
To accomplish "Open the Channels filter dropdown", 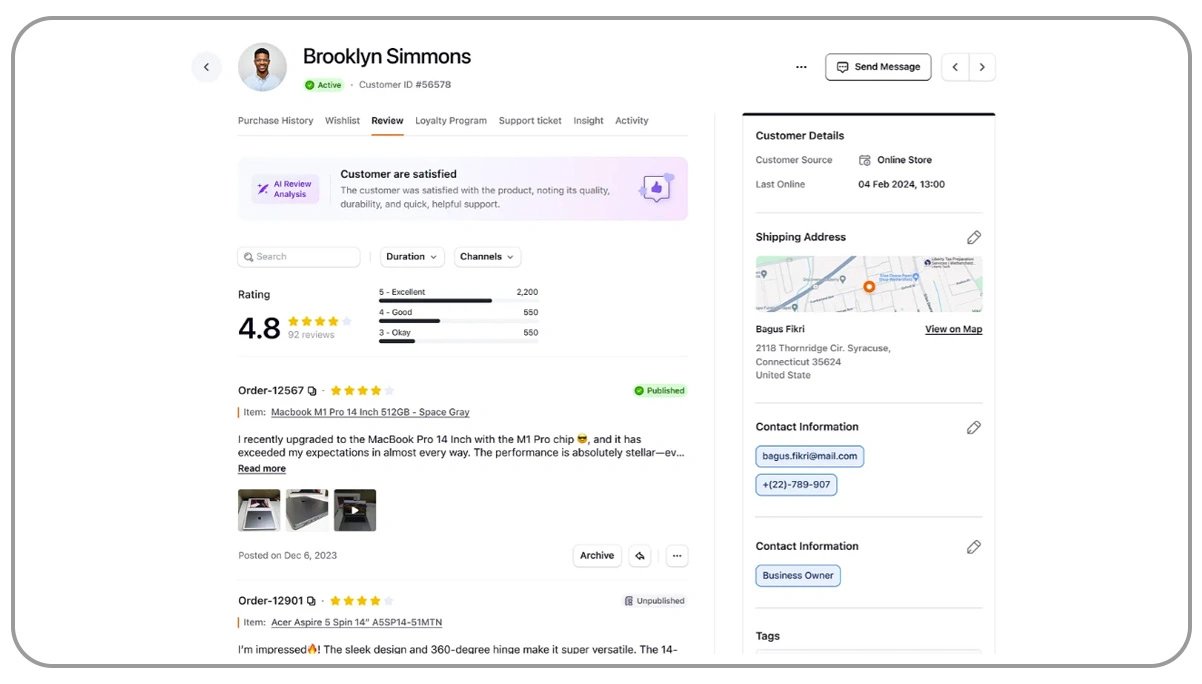I will click(x=487, y=257).
